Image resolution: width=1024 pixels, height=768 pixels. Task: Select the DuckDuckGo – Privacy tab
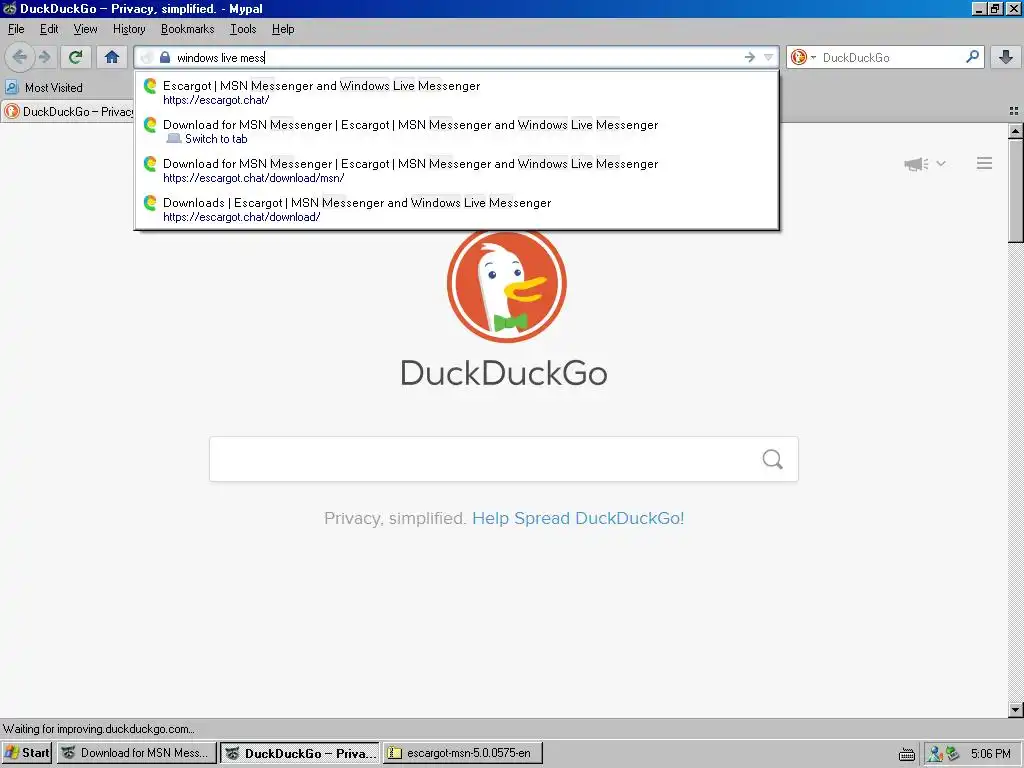tap(69, 112)
